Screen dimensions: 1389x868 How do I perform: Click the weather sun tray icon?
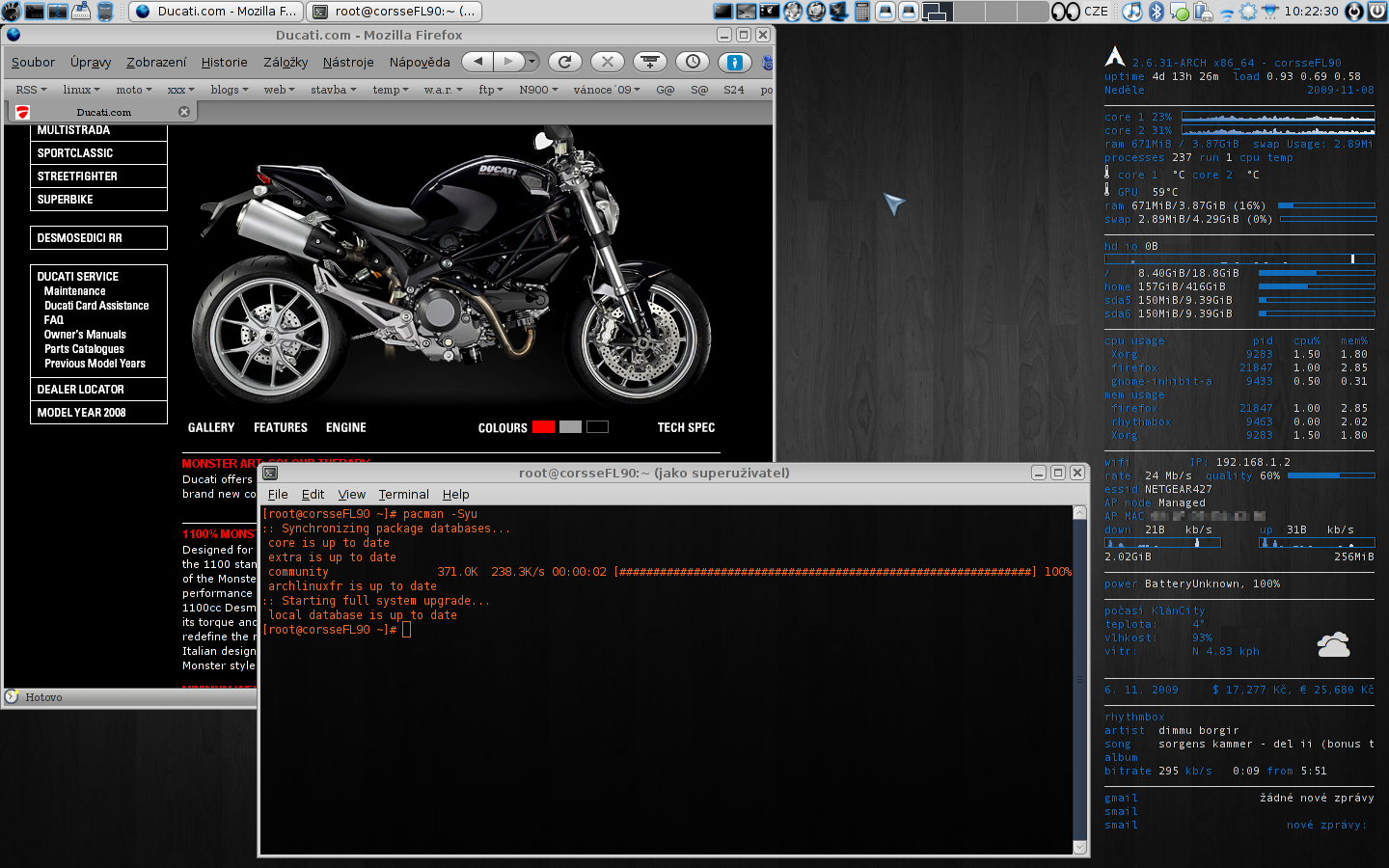[x=1248, y=12]
